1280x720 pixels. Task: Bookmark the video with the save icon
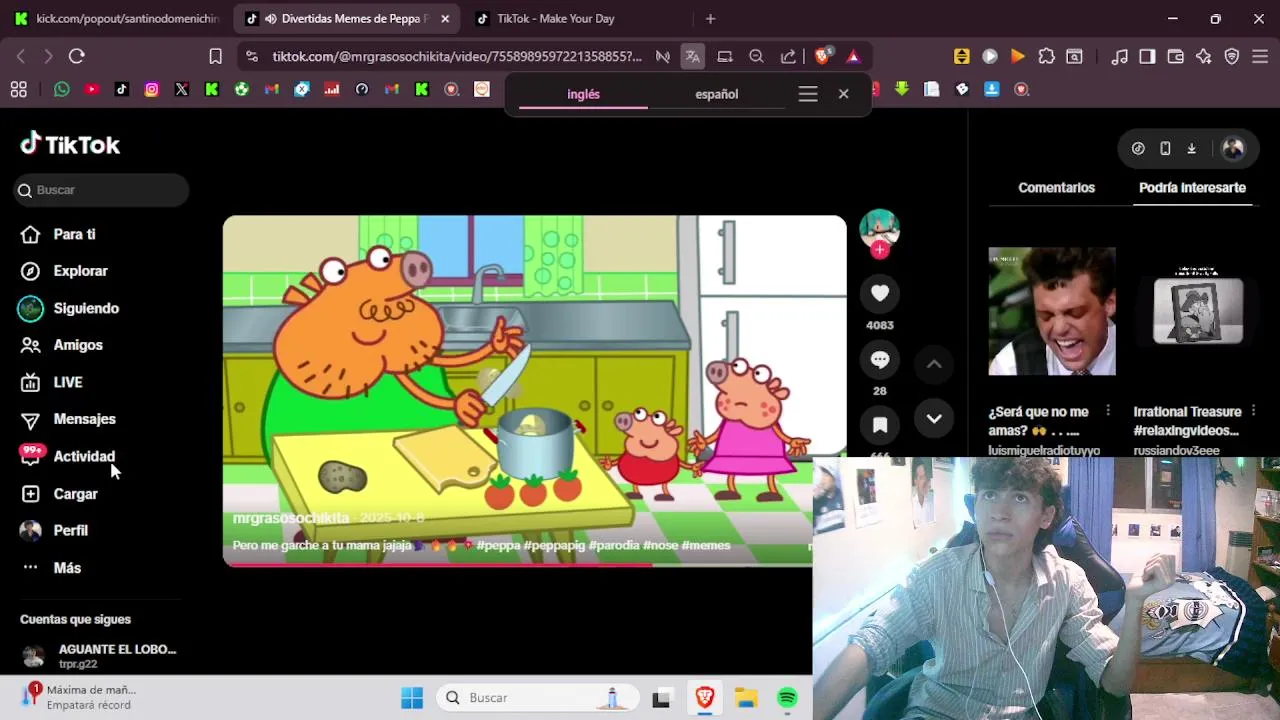click(x=880, y=425)
